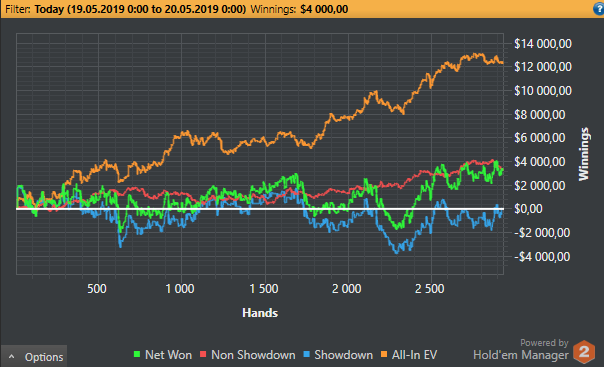Open the help question mark icon
The width and height of the screenshot is (604, 367).
click(x=599, y=9)
